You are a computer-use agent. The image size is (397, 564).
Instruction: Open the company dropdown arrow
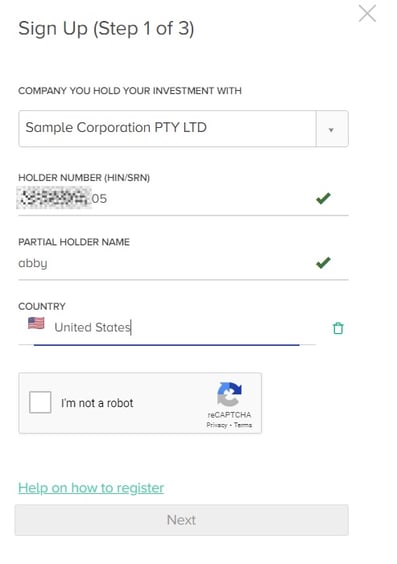(332, 129)
